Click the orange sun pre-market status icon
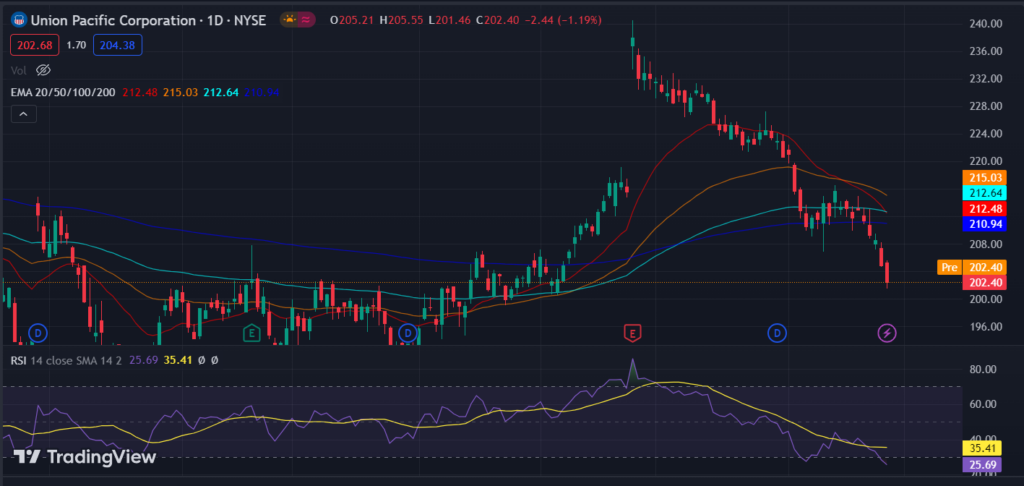 (x=289, y=20)
